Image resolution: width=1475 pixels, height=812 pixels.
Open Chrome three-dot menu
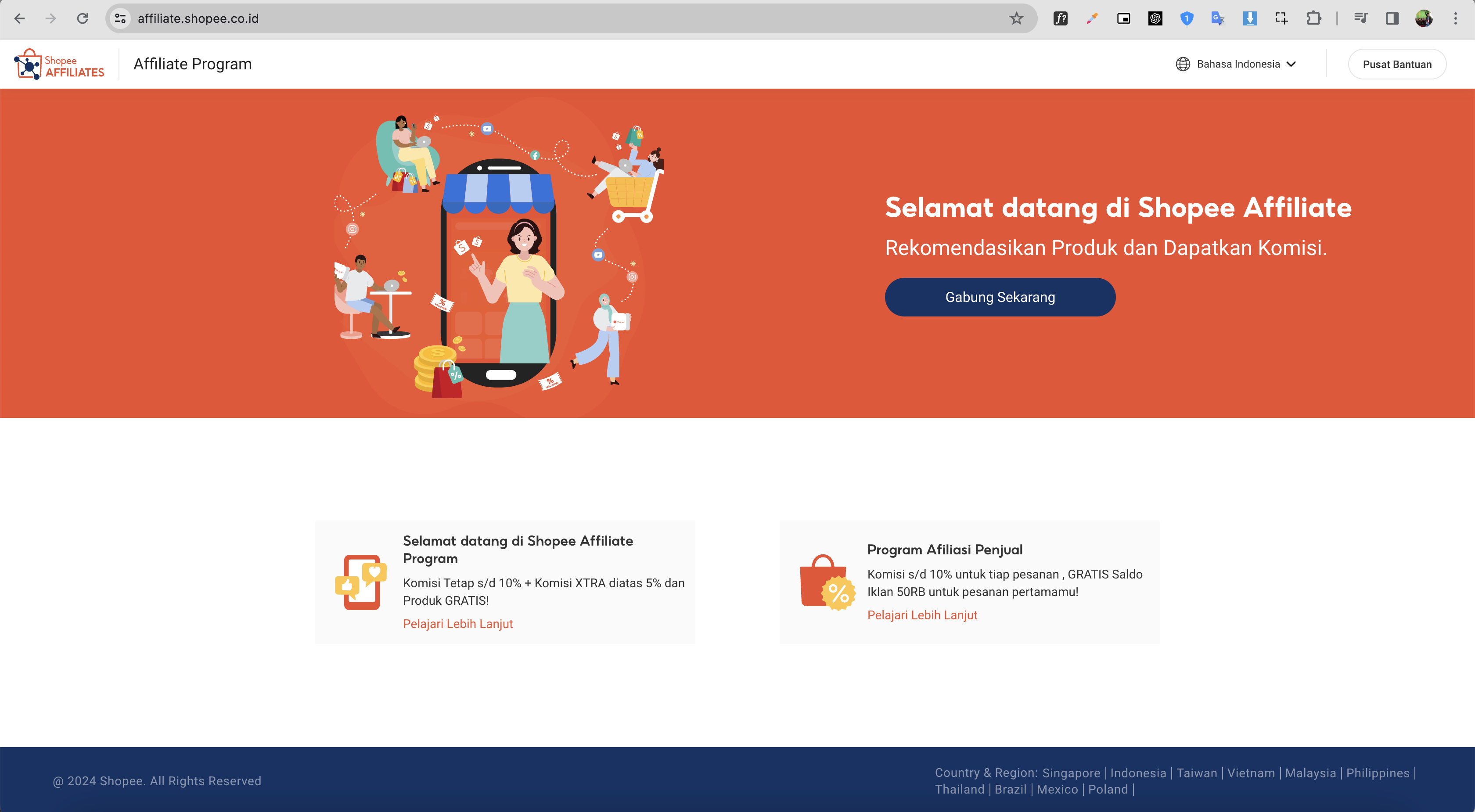[x=1455, y=18]
